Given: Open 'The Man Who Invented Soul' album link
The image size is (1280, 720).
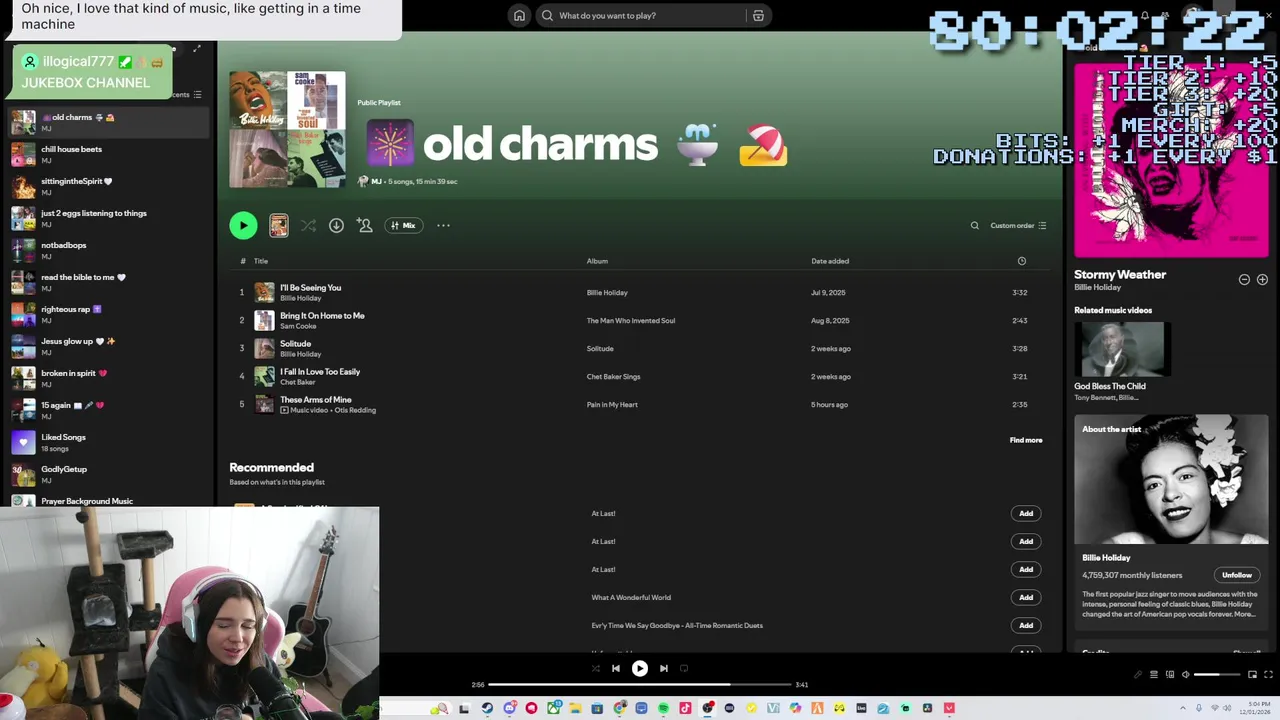Looking at the screenshot, I should click(630, 320).
